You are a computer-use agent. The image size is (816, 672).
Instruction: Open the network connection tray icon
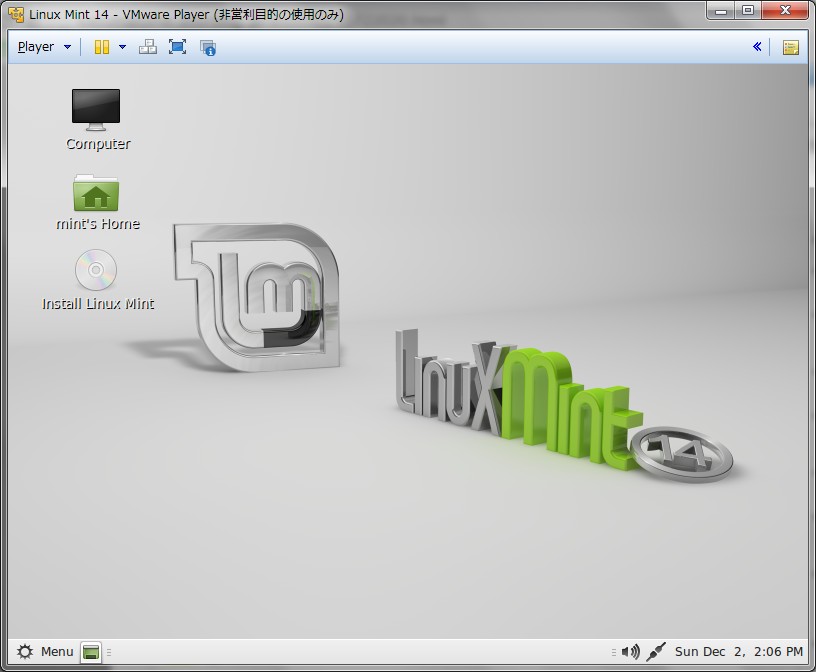[656, 652]
